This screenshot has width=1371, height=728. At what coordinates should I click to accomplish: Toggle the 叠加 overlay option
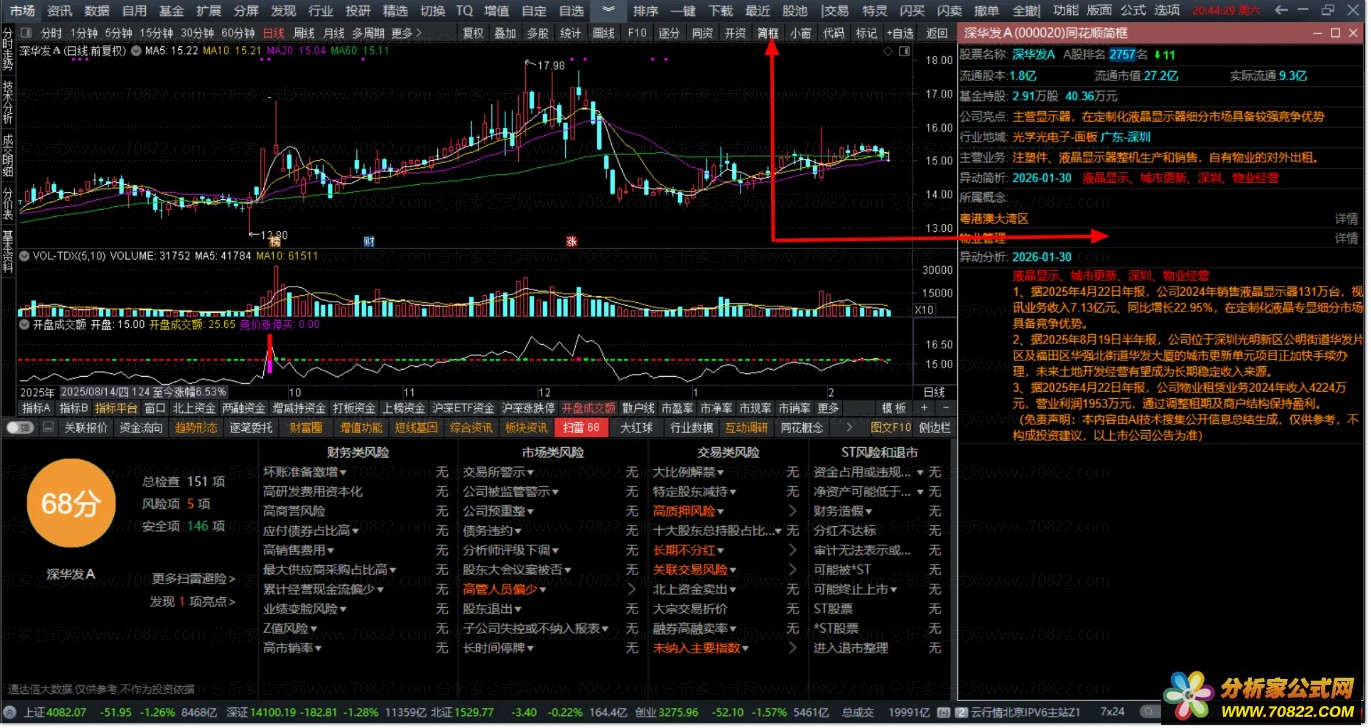[x=505, y=33]
